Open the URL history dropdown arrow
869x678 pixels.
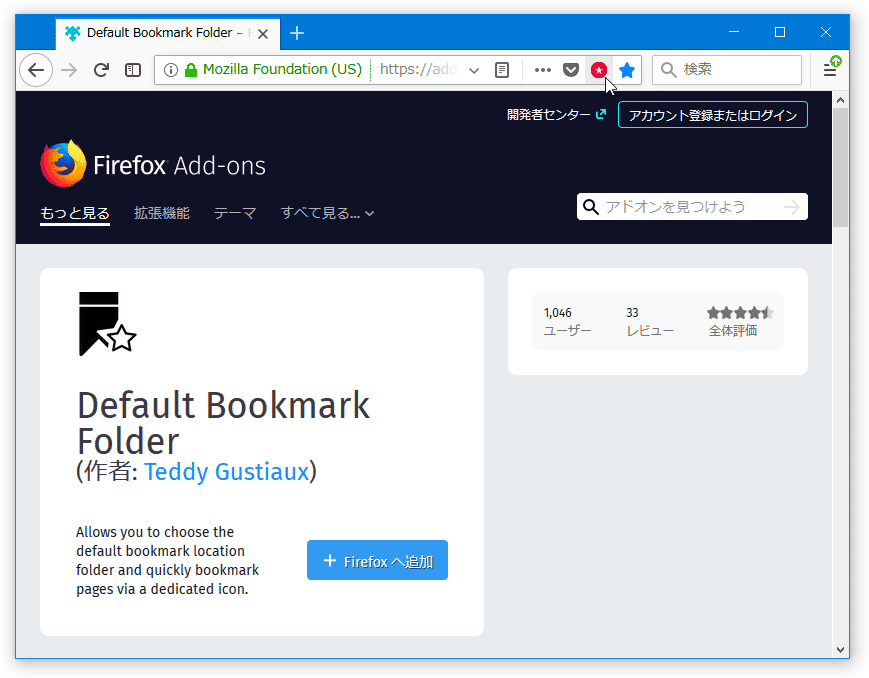click(x=474, y=70)
